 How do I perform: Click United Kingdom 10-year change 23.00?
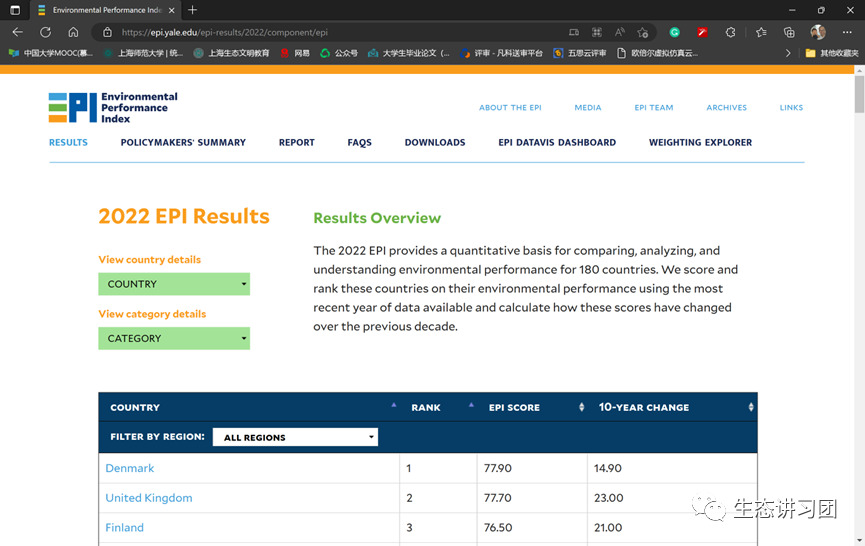click(x=608, y=498)
